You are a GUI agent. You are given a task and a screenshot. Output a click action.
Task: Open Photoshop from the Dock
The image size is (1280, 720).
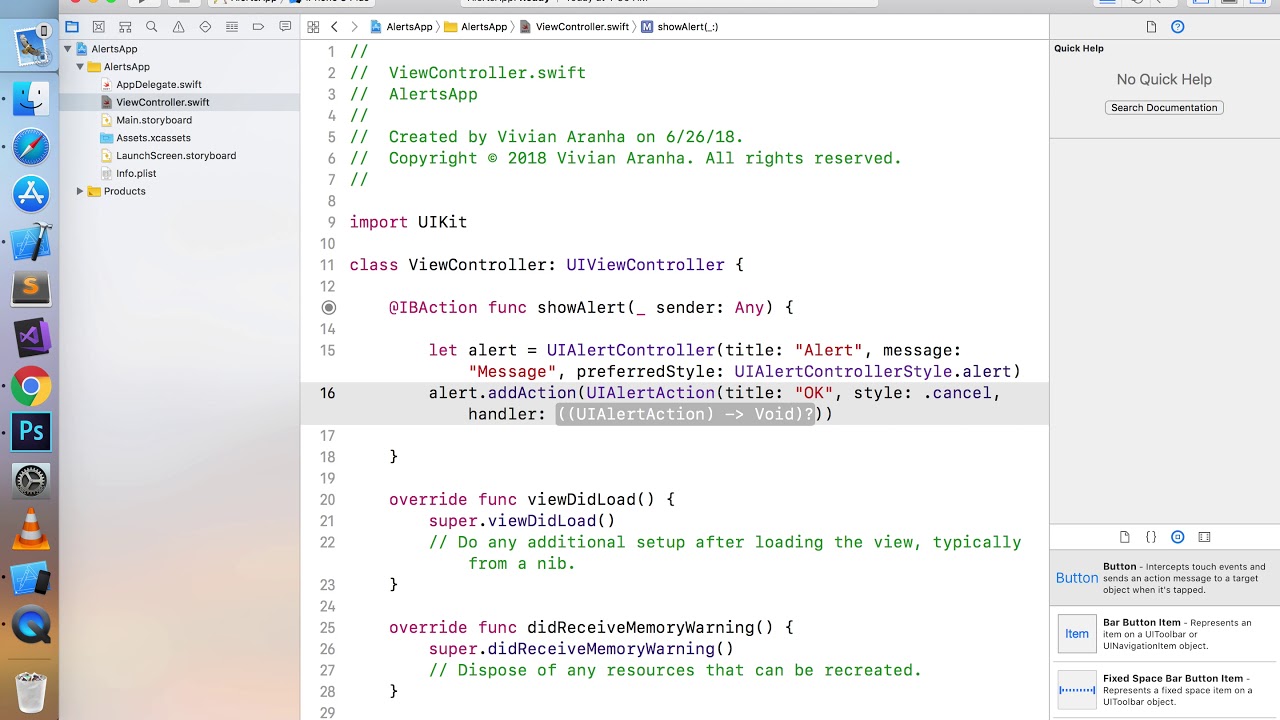31,433
